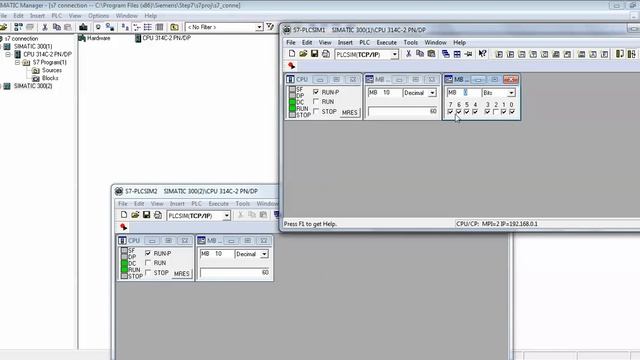Click context help arrow icon in S7-PLCSIM1
Screen dimensions: 640x360
coord(482,54)
